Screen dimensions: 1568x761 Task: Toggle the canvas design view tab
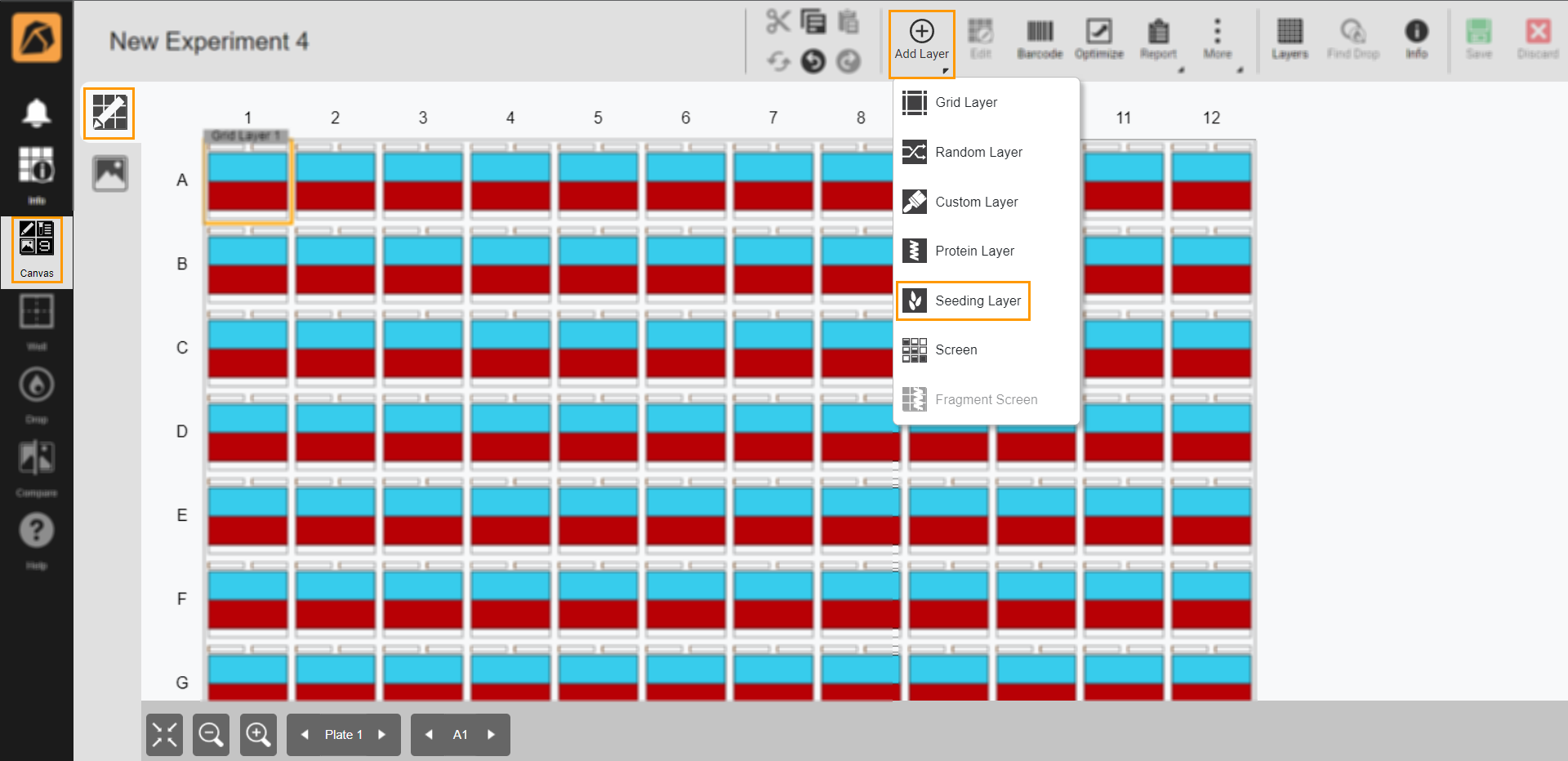coord(109,113)
